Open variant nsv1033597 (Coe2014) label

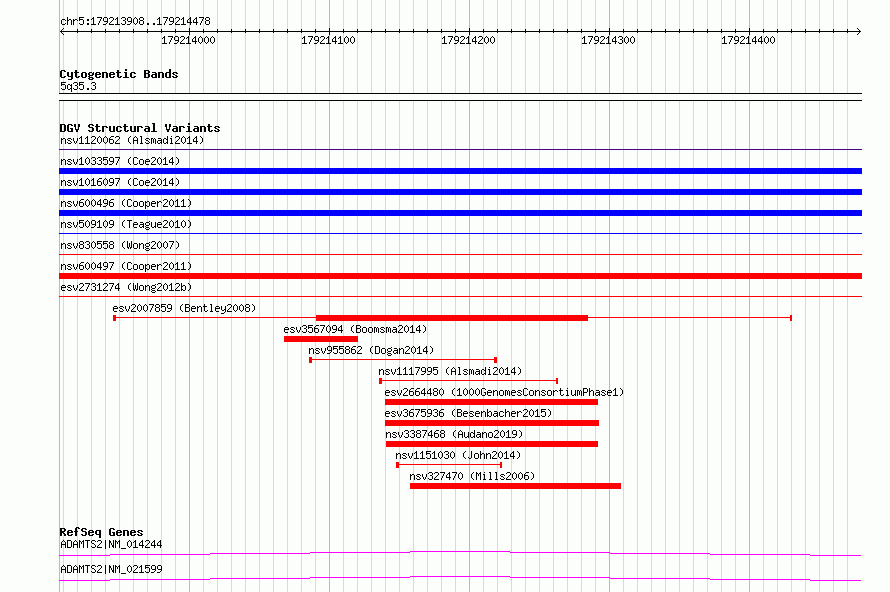coord(120,161)
